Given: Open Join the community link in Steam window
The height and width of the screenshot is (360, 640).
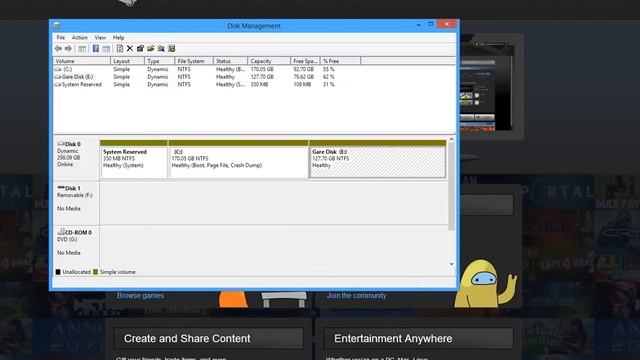Looking at the screenshot, I should (356, 296).
